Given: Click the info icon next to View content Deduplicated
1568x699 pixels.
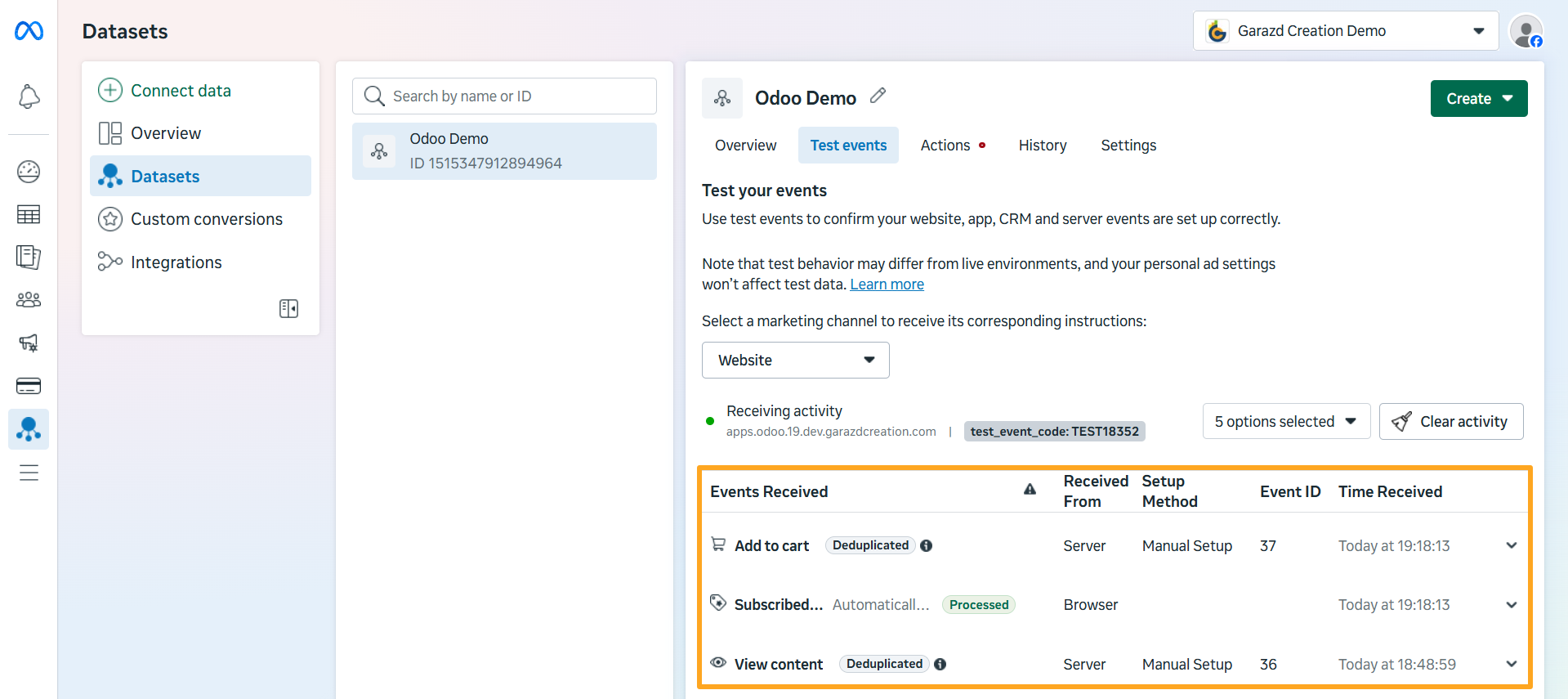Looking at the screenshot, I should click(x=940, y=664).
